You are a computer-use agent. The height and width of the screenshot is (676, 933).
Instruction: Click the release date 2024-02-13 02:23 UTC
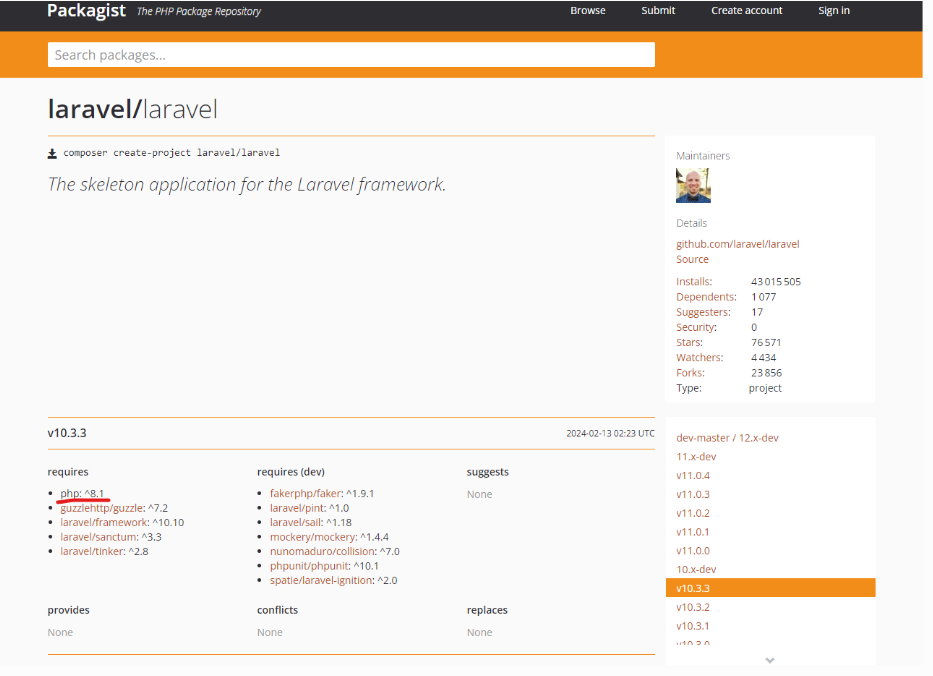click(610, 433)
